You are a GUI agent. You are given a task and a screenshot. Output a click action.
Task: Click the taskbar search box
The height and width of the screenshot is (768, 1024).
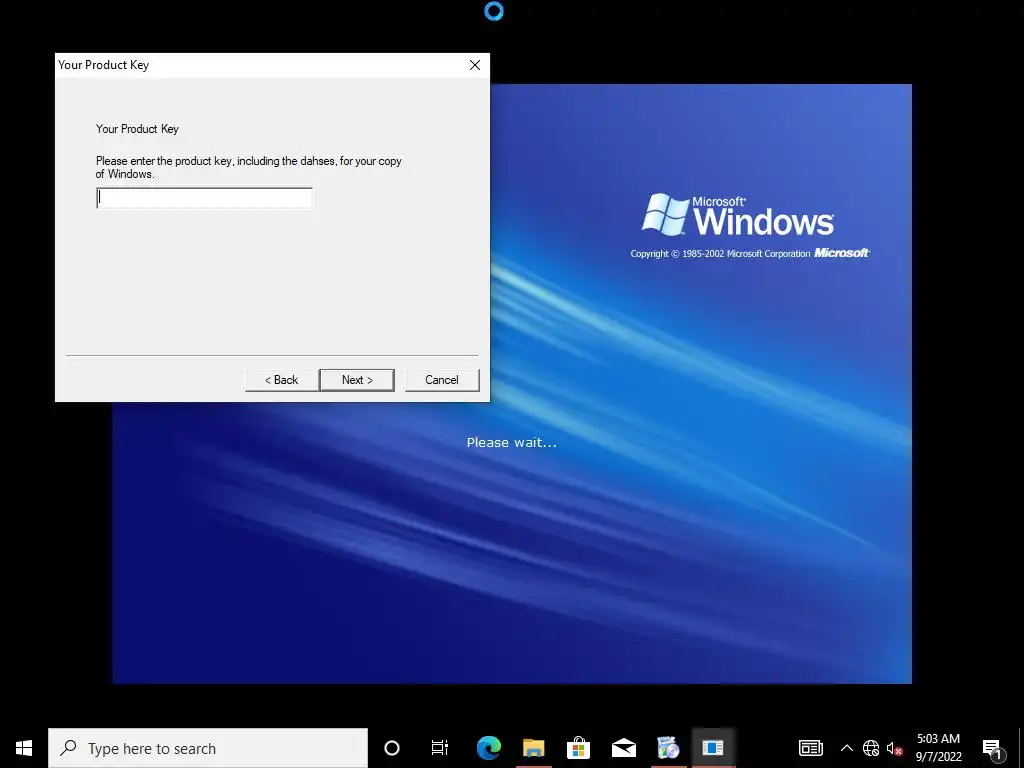208,748
